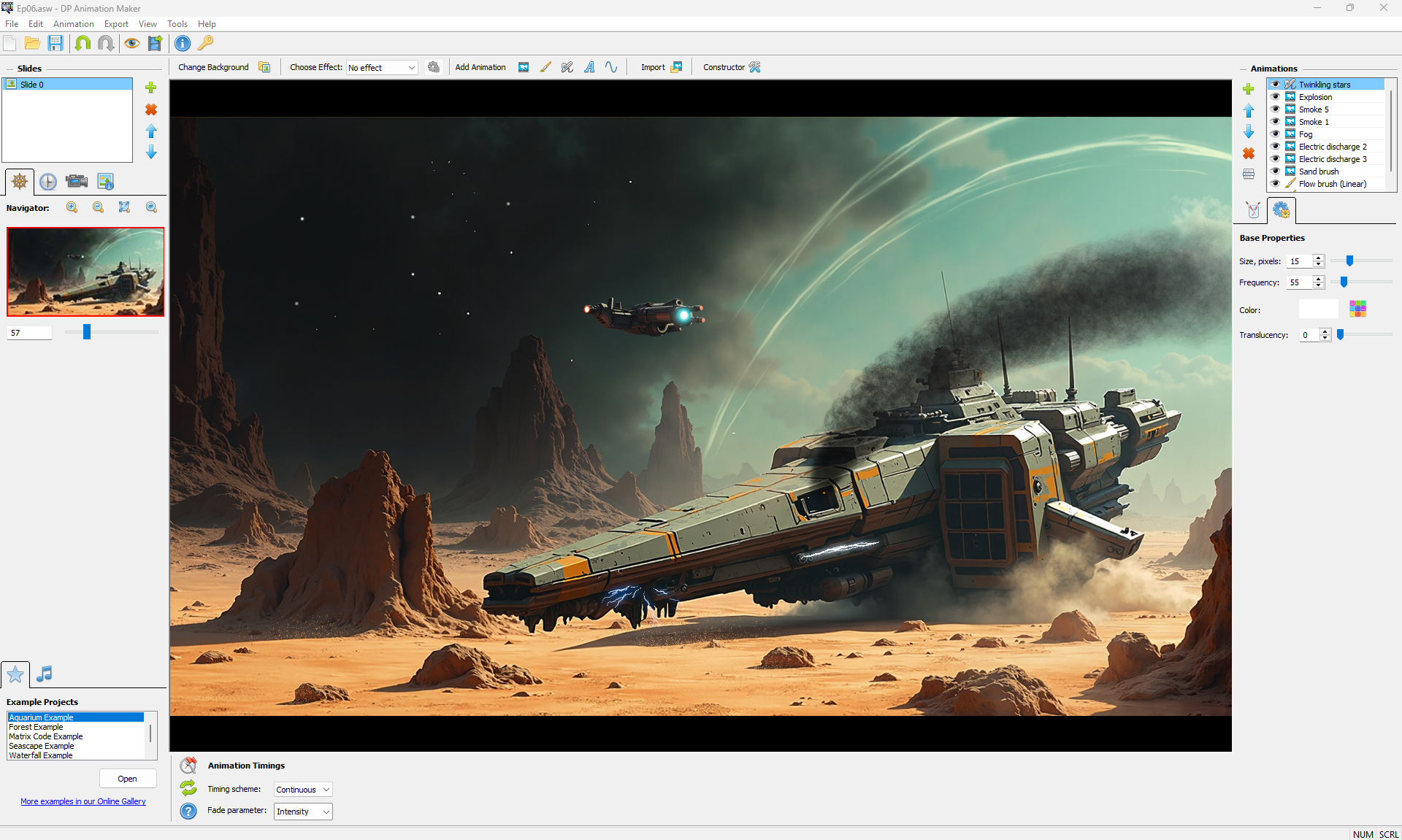The image size is (1402, 840).
Task: Hide the Explosion animation eye toggle
Action: [x=1275, y=97]
